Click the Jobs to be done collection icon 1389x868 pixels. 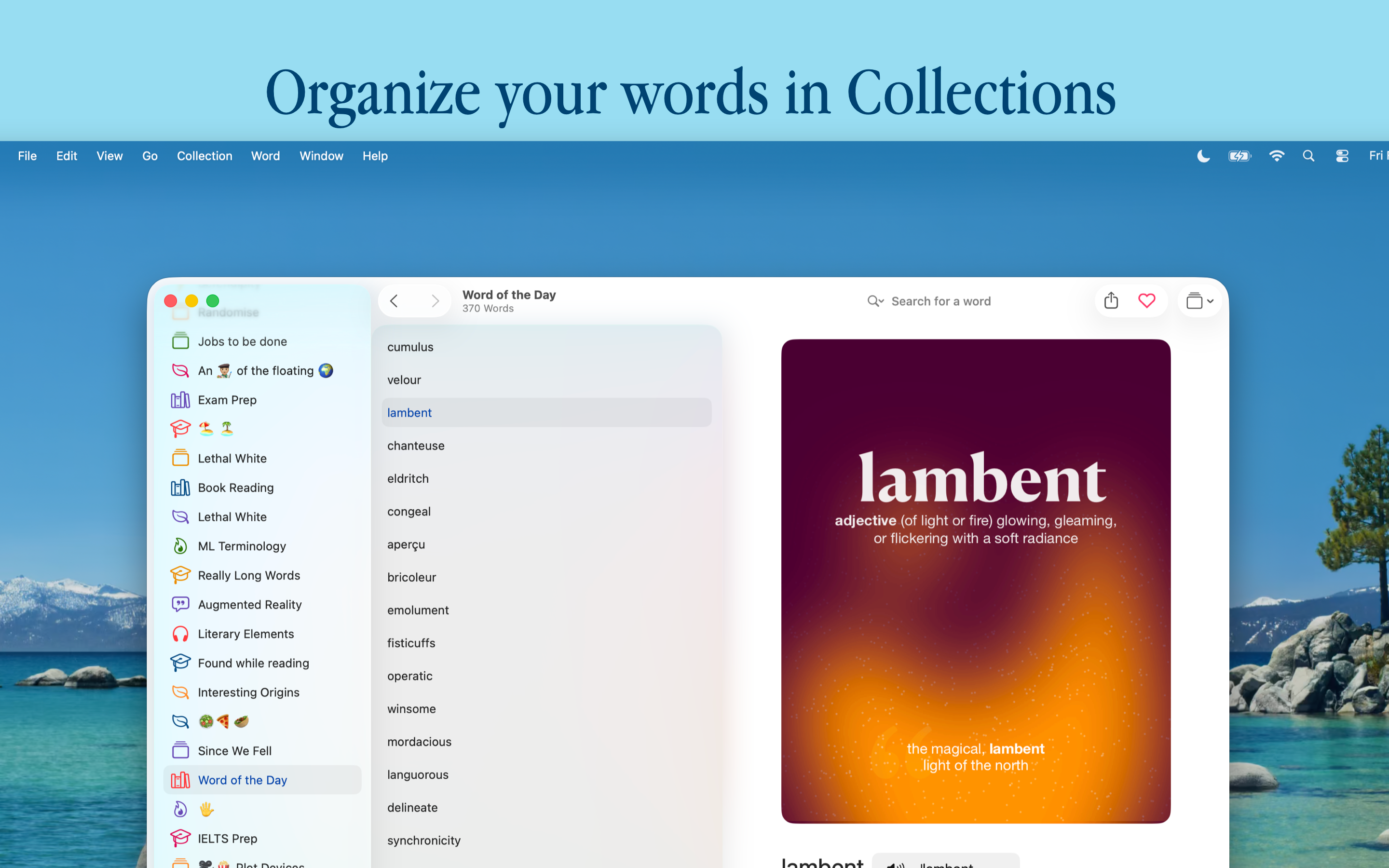point(180,341)
